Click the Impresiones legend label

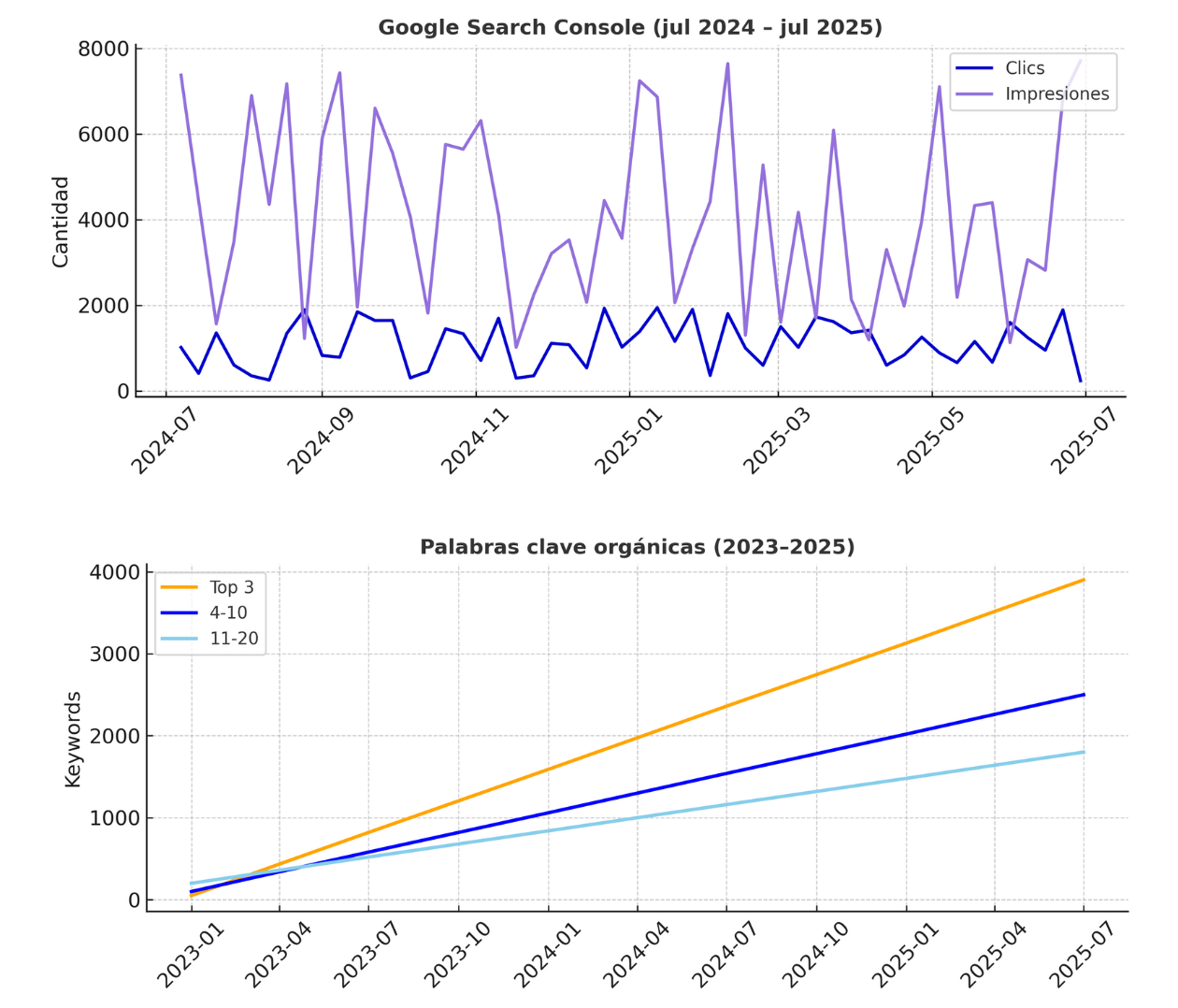(1056, 94)
